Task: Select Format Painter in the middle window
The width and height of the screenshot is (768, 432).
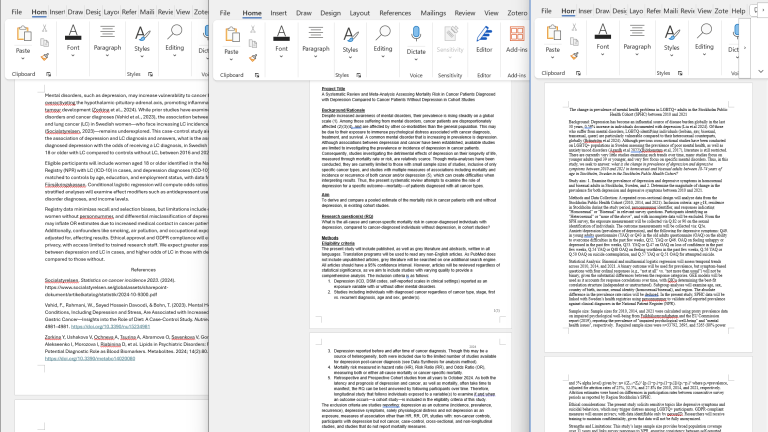Action: (253, 58)
